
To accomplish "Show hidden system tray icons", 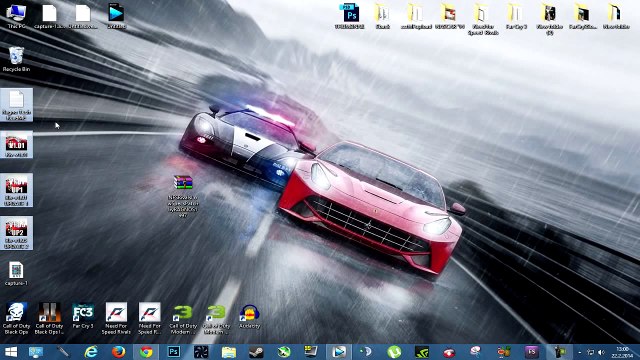I will coord(580,352).
